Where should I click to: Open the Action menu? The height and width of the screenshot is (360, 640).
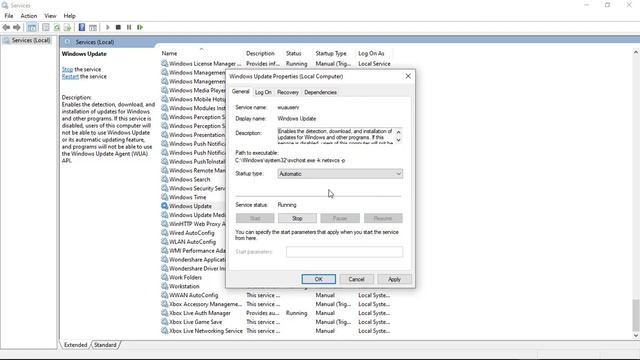point(29,16)
